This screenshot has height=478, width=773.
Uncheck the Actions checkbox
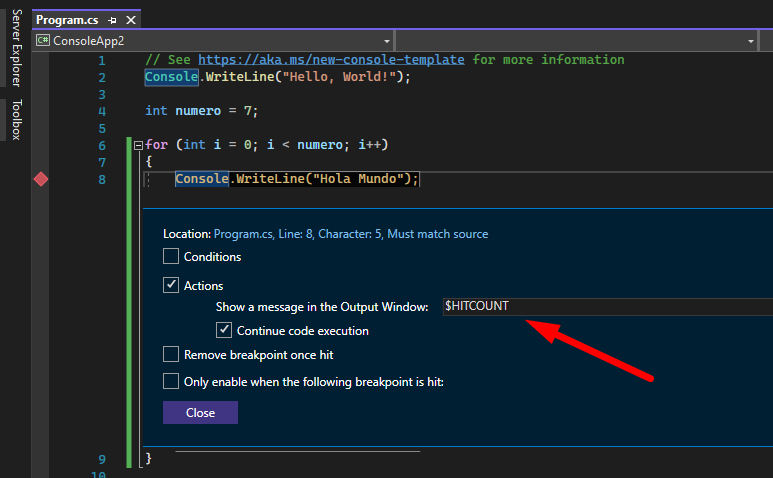point(171,286)
